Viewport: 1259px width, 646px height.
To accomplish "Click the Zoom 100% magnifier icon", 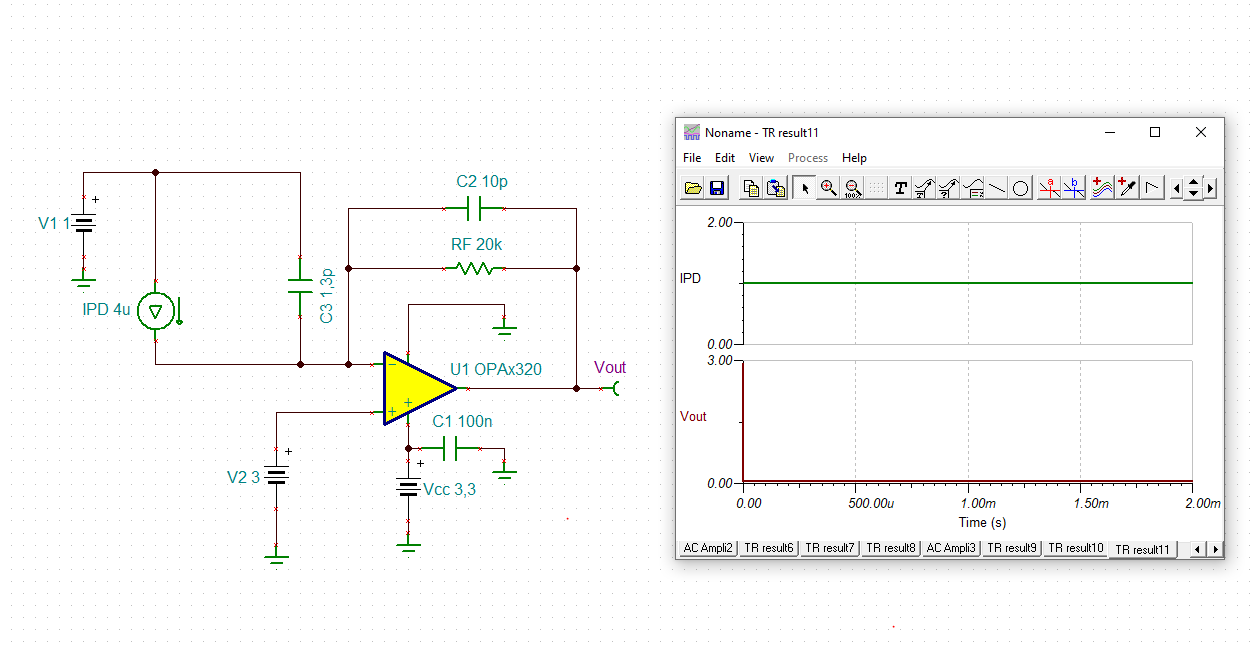I will [852, 188].
